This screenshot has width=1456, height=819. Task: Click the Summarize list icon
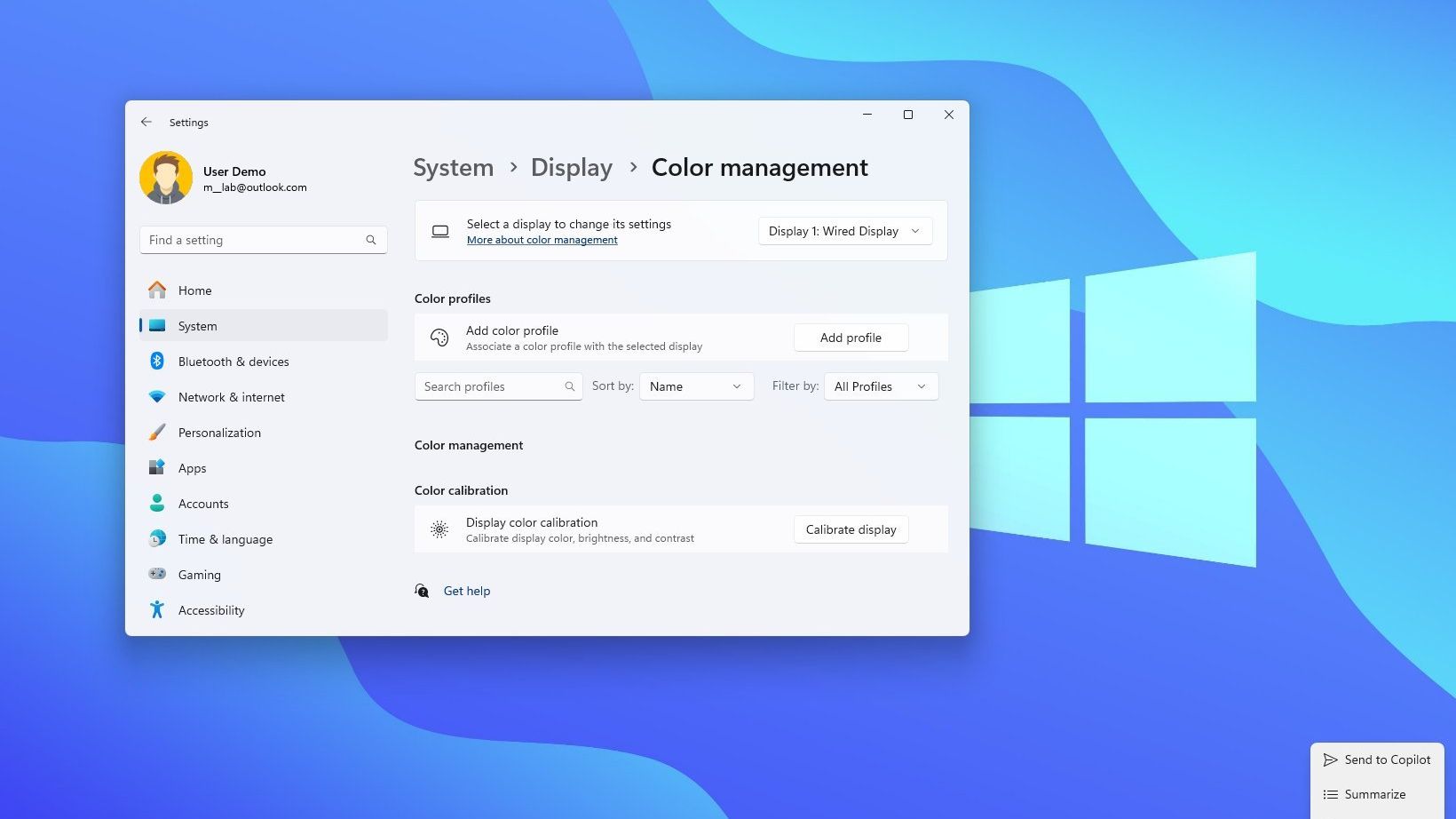point(1330,794)
